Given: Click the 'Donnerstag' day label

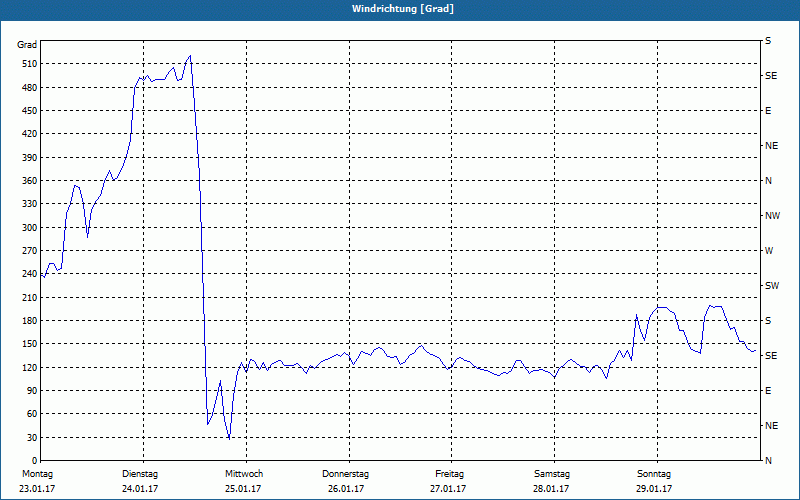Looking at the screenshot, I should [x=345, y=474].
